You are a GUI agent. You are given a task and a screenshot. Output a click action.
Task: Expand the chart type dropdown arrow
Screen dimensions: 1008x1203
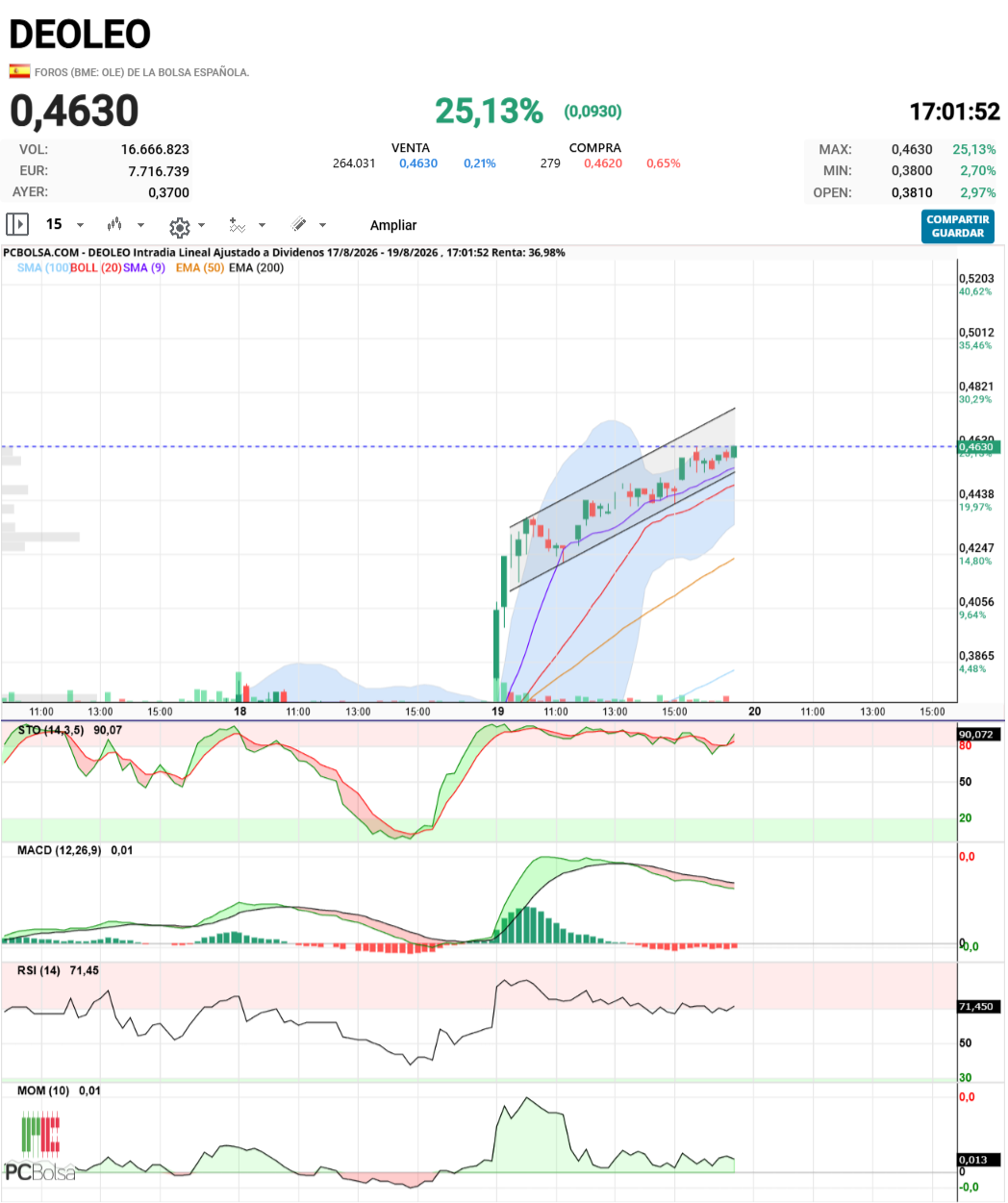pyautogui.click(x=140, y=225)
